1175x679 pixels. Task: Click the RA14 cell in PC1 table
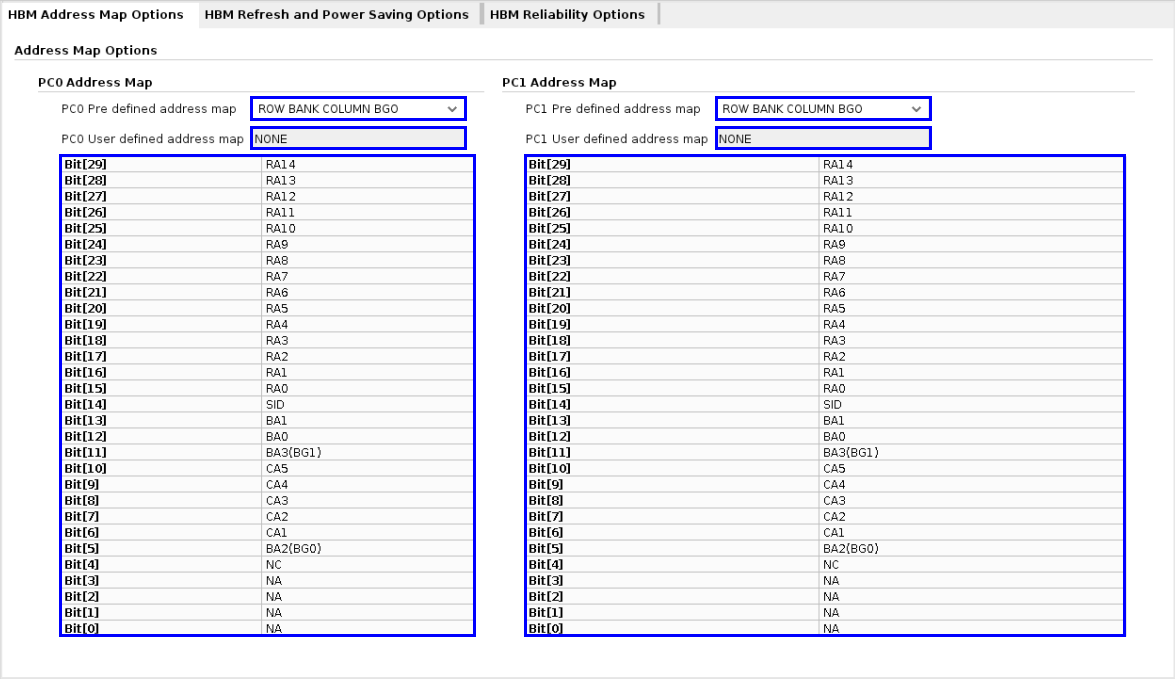(x=970, y=164)
